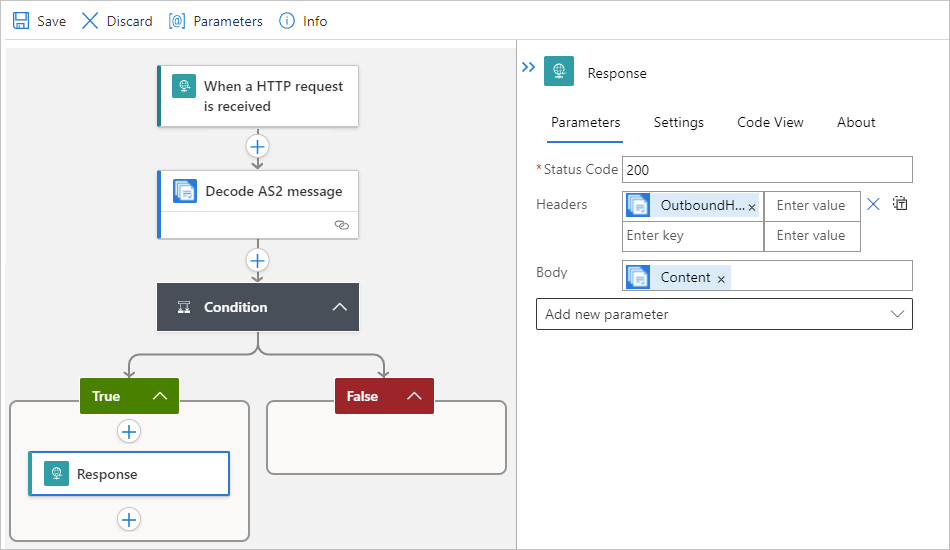The width and height of the screenshot is (950, 550).
Task: Collapse the False branch
Action: pyautogui.click(x=414, y=396)
